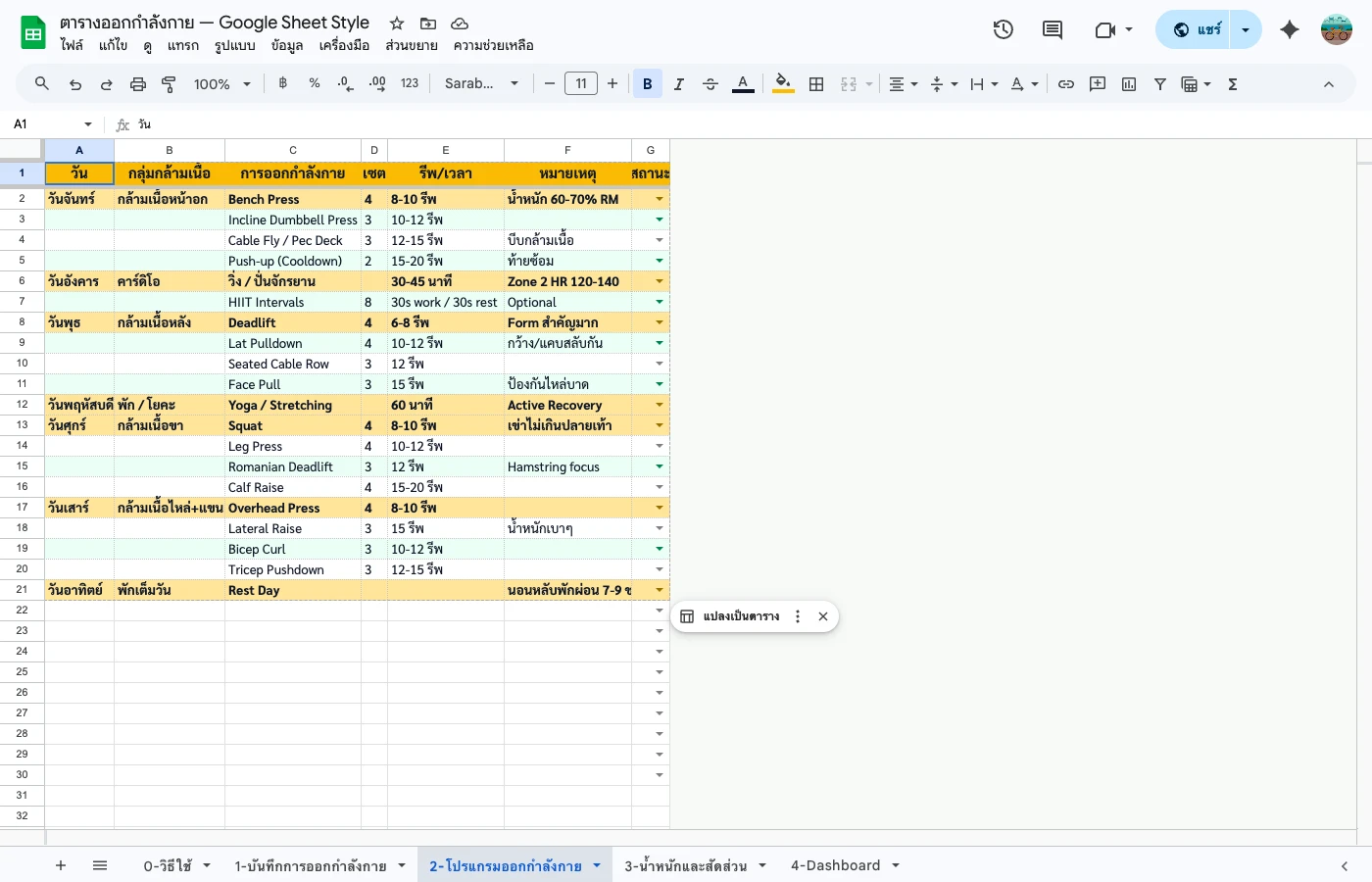Viewport: 1372px width, 882px height.
Task: Open the fill color picker
Action: pos(782,83)
